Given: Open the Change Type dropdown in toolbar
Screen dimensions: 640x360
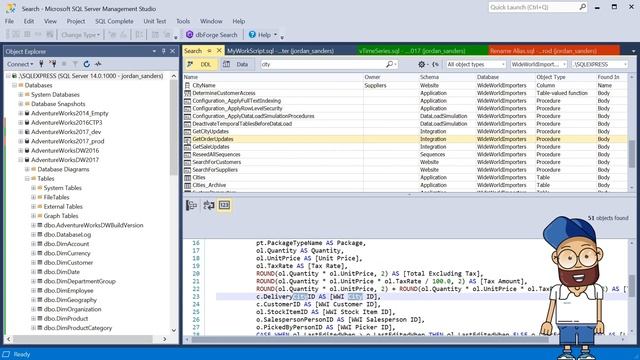Looking at the screenshot, I should tap(80, 35).
